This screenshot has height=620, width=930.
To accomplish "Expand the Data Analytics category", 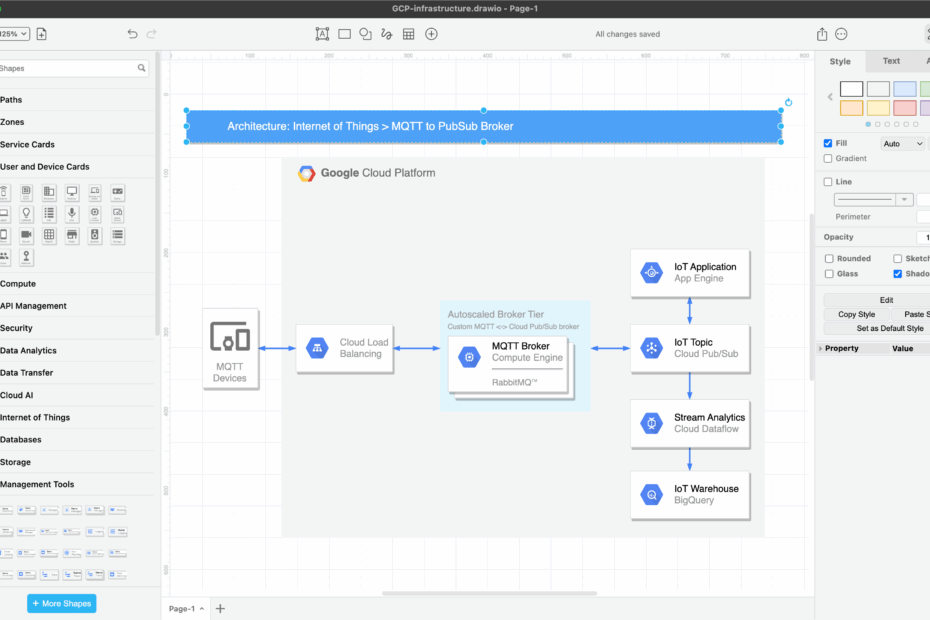I will coord(28,351).
